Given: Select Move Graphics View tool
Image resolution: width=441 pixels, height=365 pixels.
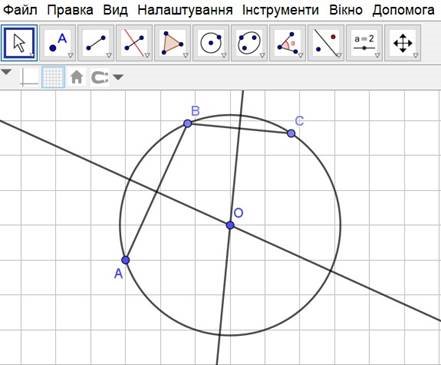Looking at the screenshot, I should pos(403,43).
